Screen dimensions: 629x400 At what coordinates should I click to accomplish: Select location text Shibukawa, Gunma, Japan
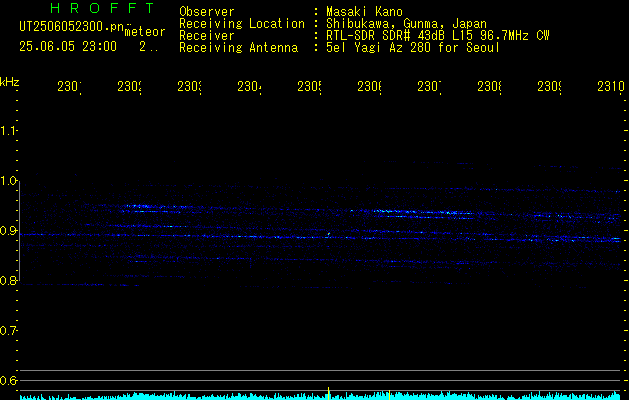click(x=406, y=24)
